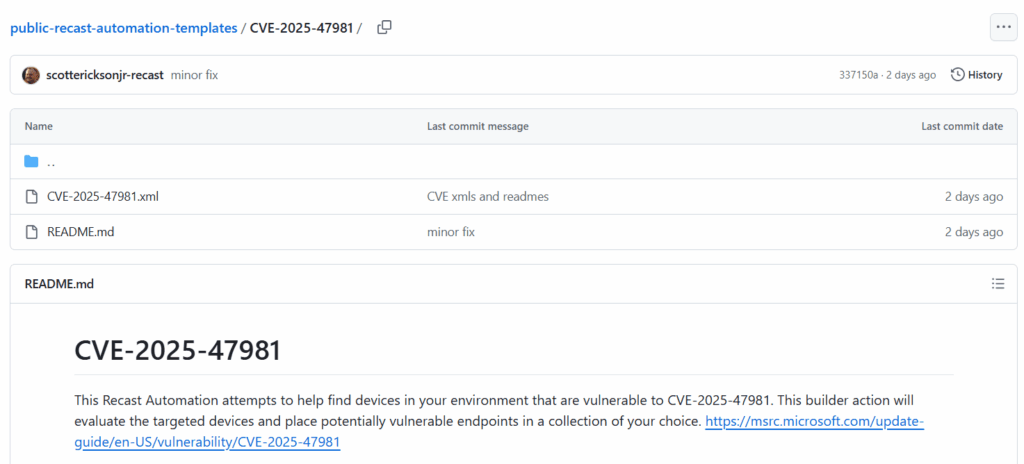Viewport: 1024px width, 464px height.
Task: Select the README.md tab header
Action: [x=59, y=284]
